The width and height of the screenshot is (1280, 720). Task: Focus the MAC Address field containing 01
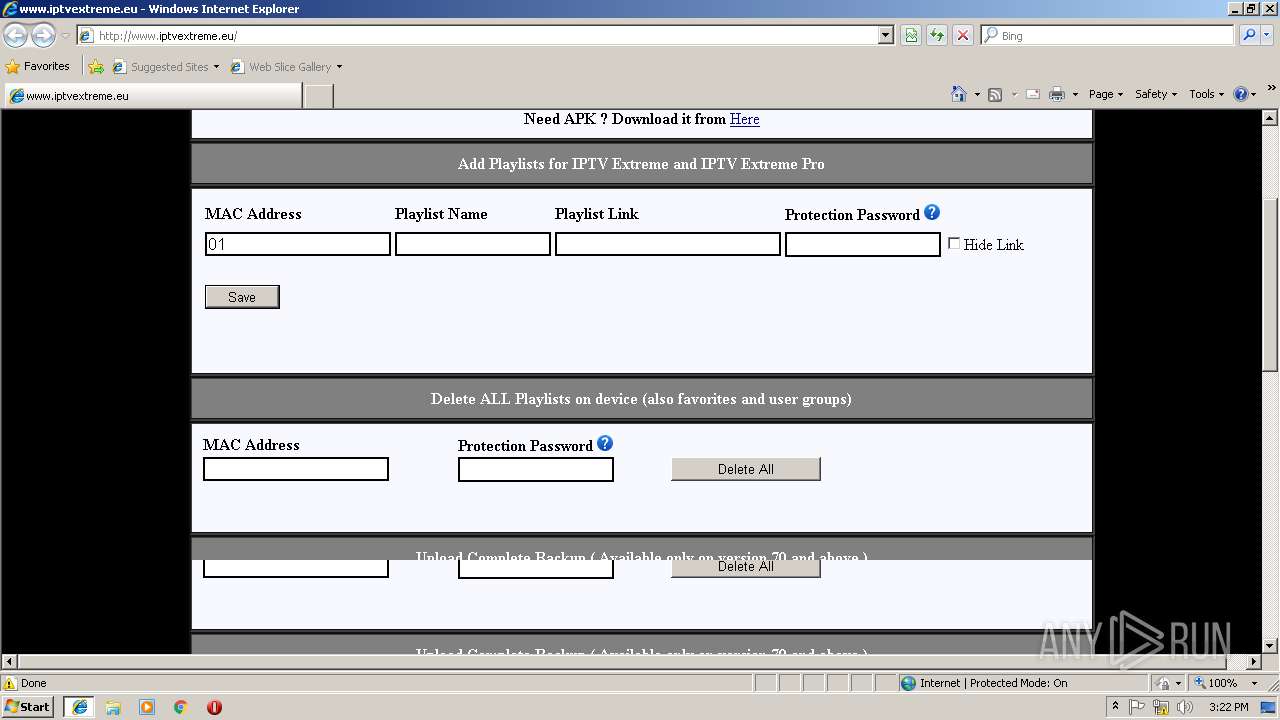click(x=298, y=244)
